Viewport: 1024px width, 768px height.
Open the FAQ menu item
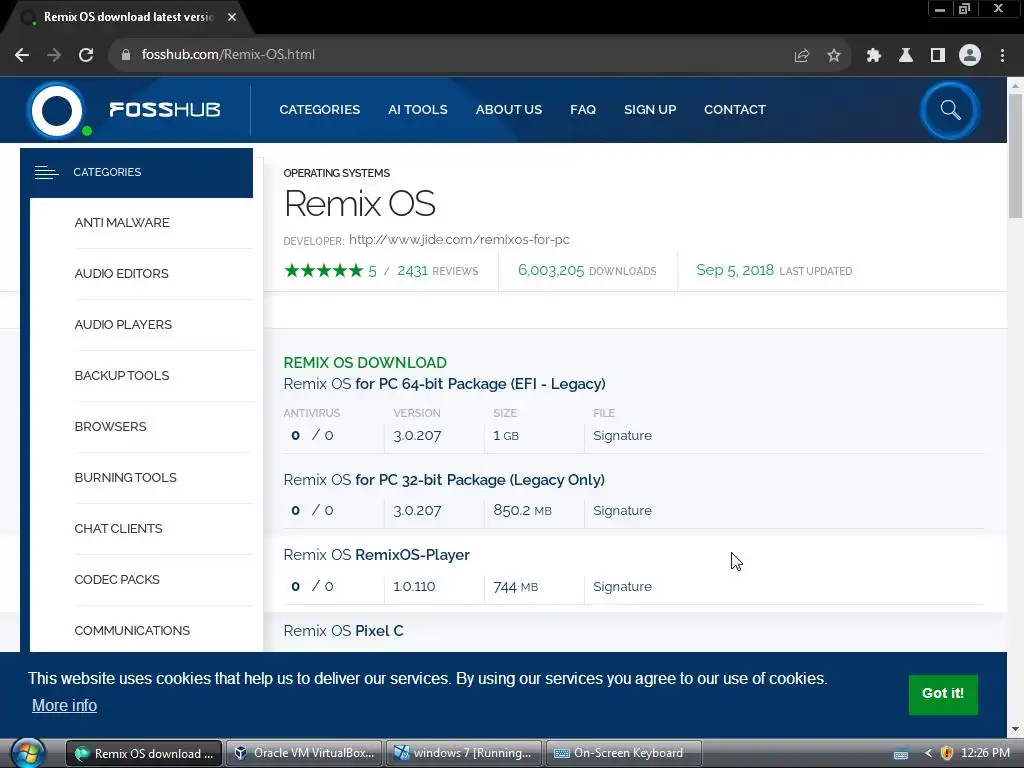(583, 110)
